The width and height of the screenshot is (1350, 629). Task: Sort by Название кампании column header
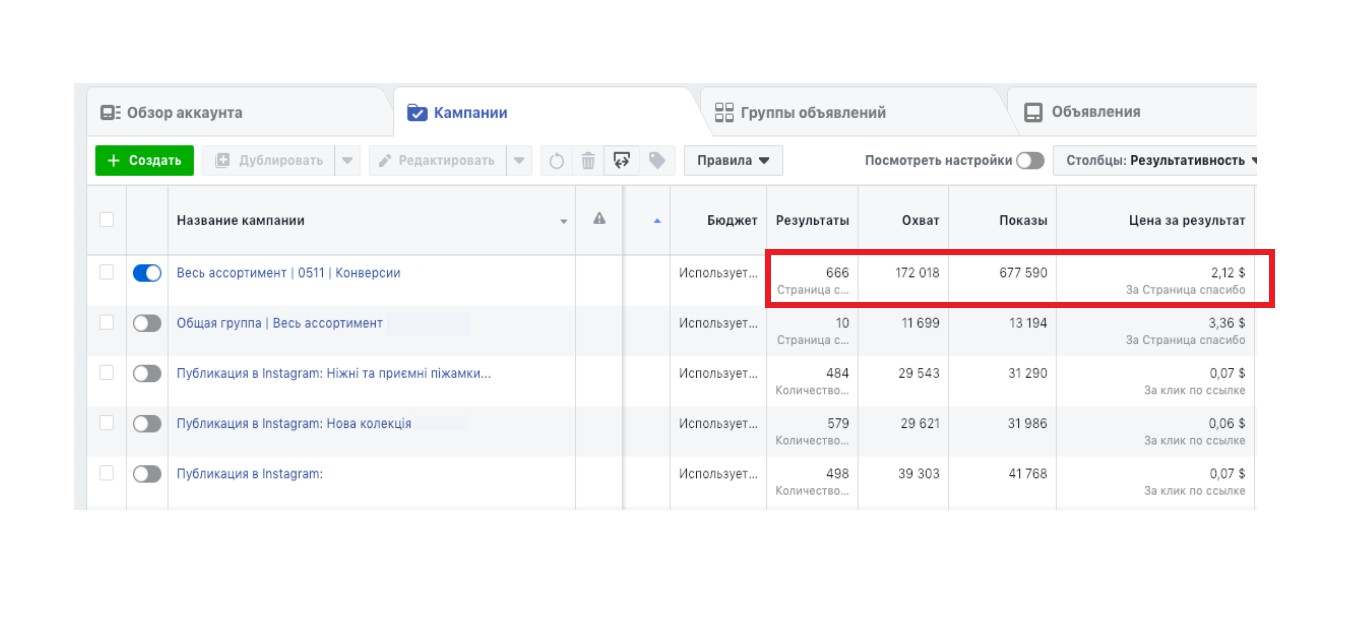pyautogui.click(x=241, y=220)
